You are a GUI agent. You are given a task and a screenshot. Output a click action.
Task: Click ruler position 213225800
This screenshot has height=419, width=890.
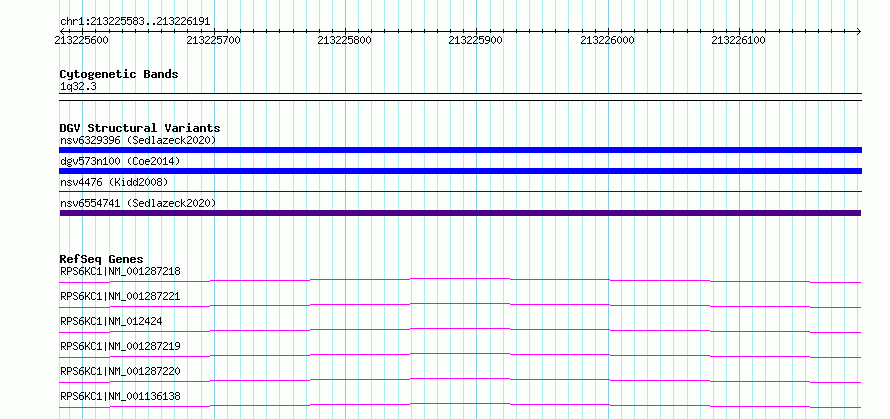click(x=345, y=40)
